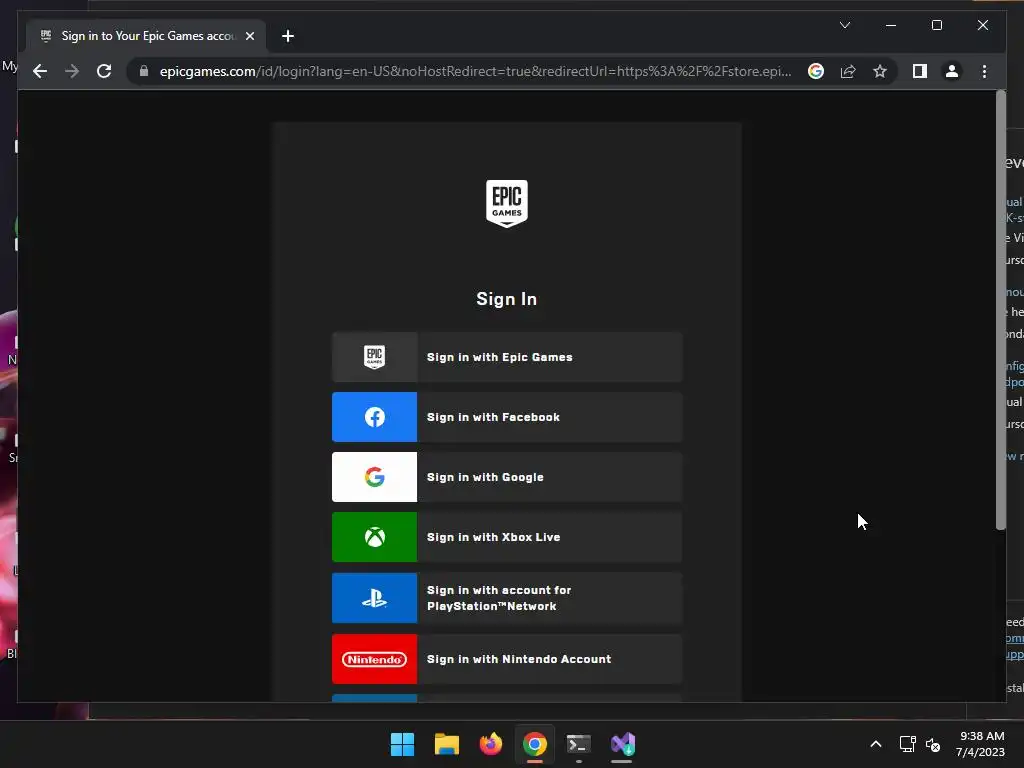Viewport: 1024px width, 768px height.
Task: Open the Chrome profile menu
Action: click(x=952, y=71)
